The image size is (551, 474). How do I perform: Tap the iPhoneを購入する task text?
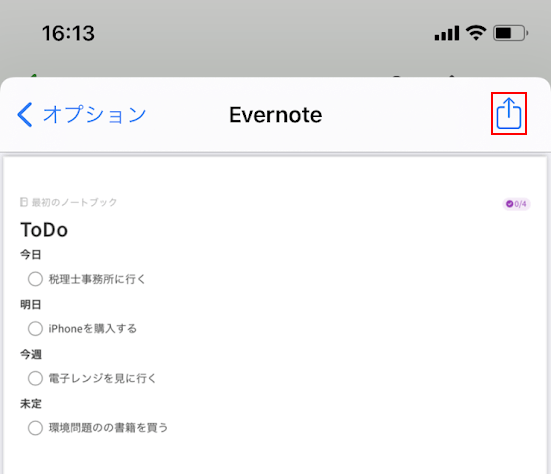(x=92, y=329)
